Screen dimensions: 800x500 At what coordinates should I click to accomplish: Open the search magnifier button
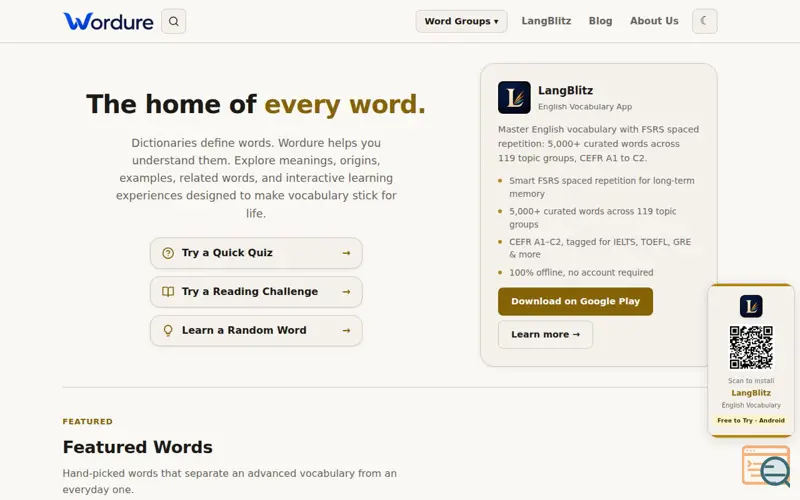coord(173,21)
